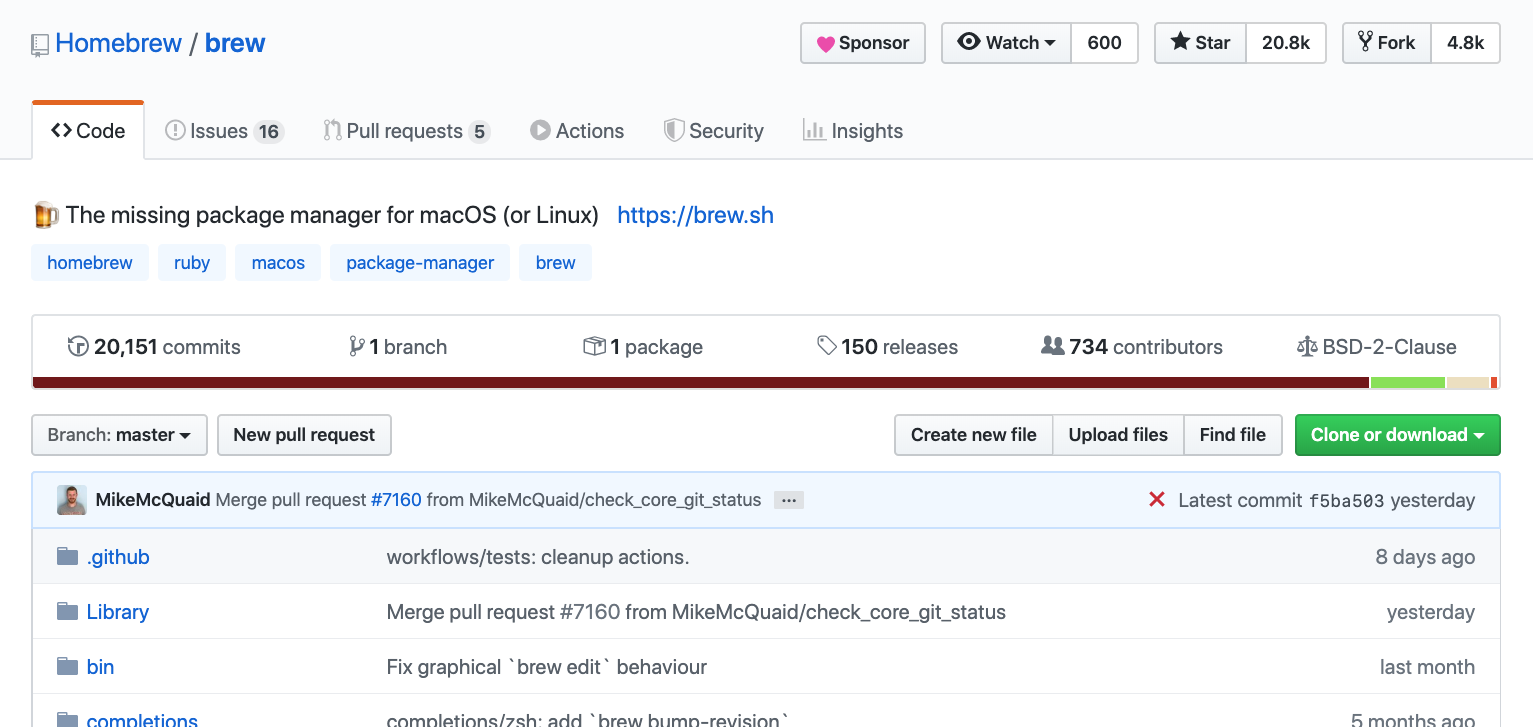1533x727 pixels.
Task: Open the Clone or download dropdown
Action: pos(1396,435)
